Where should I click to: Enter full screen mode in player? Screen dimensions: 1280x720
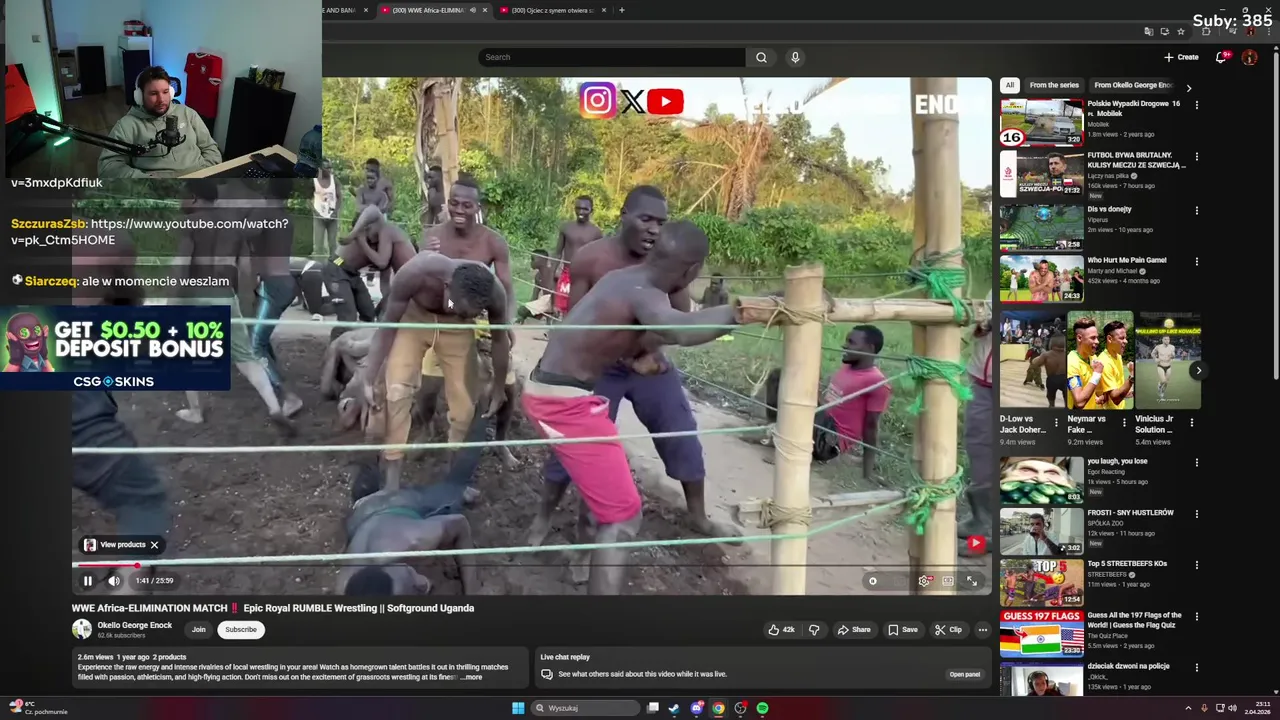click(972, 581)
